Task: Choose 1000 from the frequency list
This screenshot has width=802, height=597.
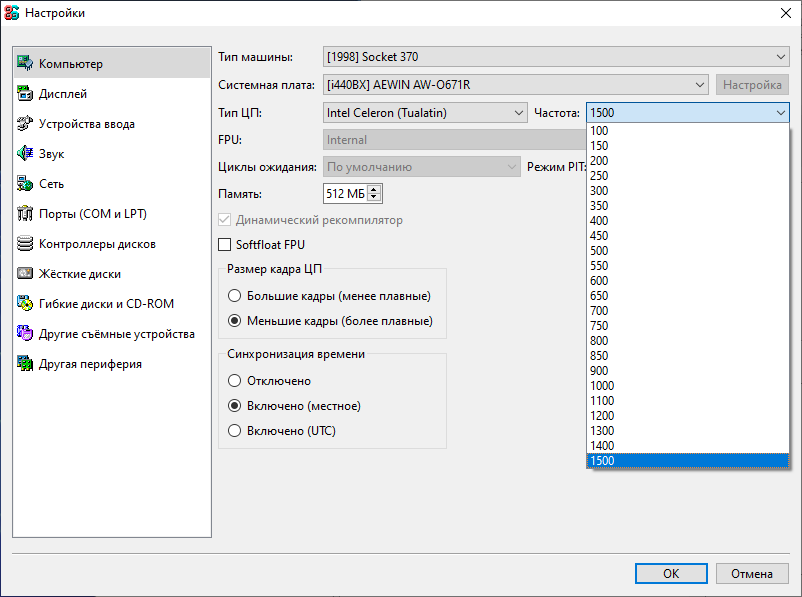Action: [x=603, y=386]
